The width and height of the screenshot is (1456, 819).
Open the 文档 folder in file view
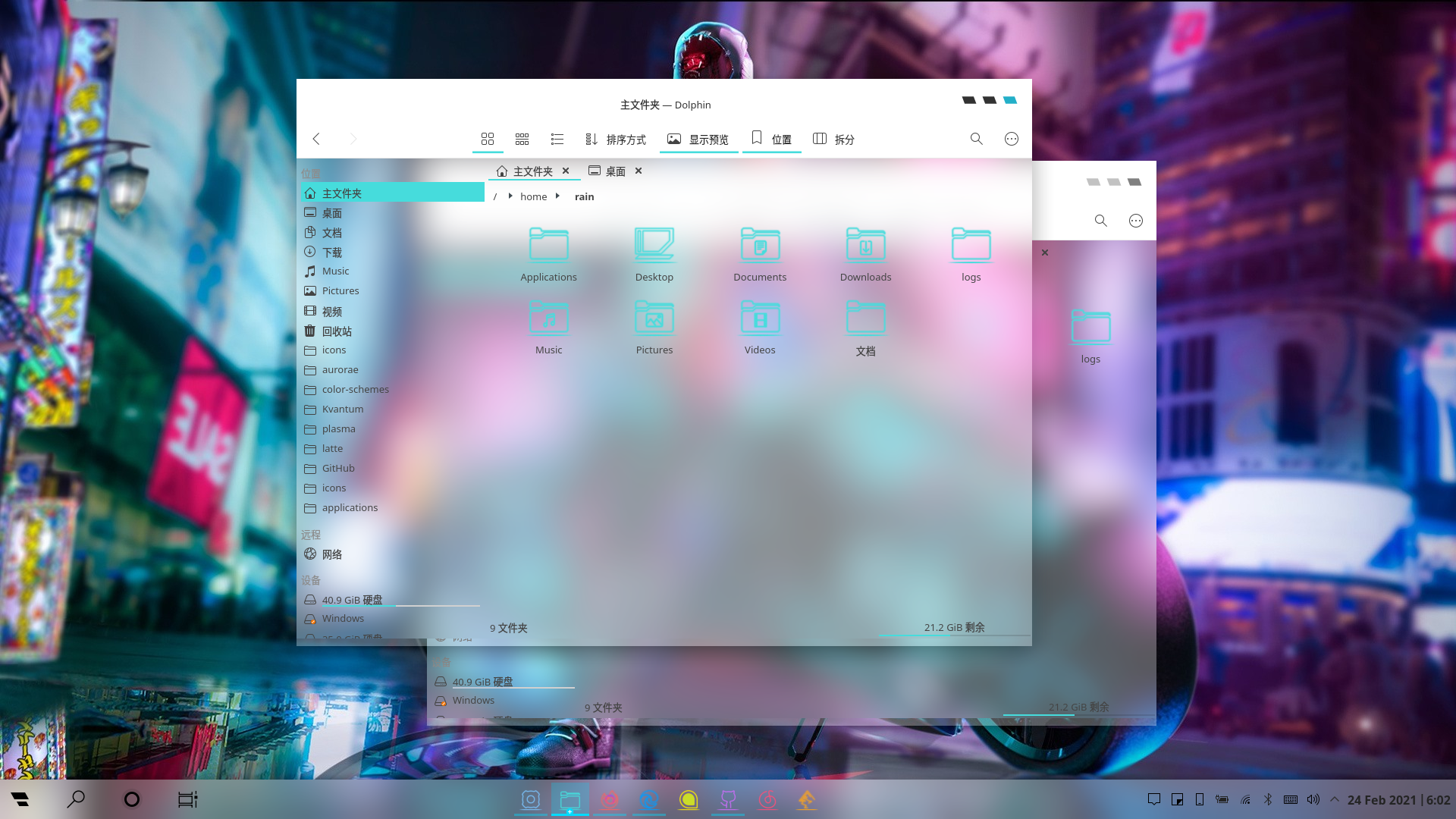pos(866,328)
